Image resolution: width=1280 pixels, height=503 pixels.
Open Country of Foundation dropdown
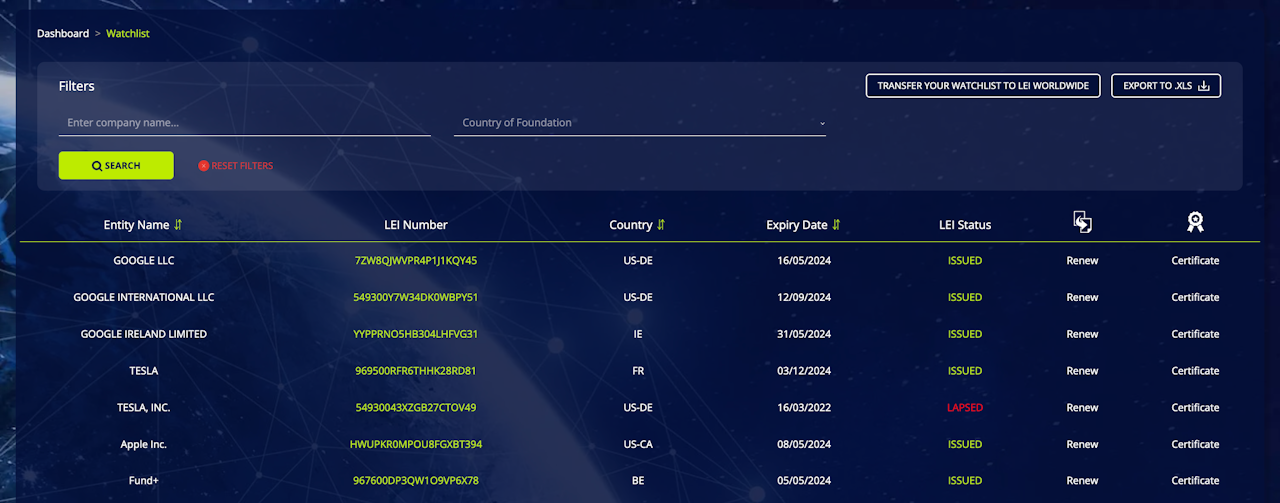tap(640, 123)
